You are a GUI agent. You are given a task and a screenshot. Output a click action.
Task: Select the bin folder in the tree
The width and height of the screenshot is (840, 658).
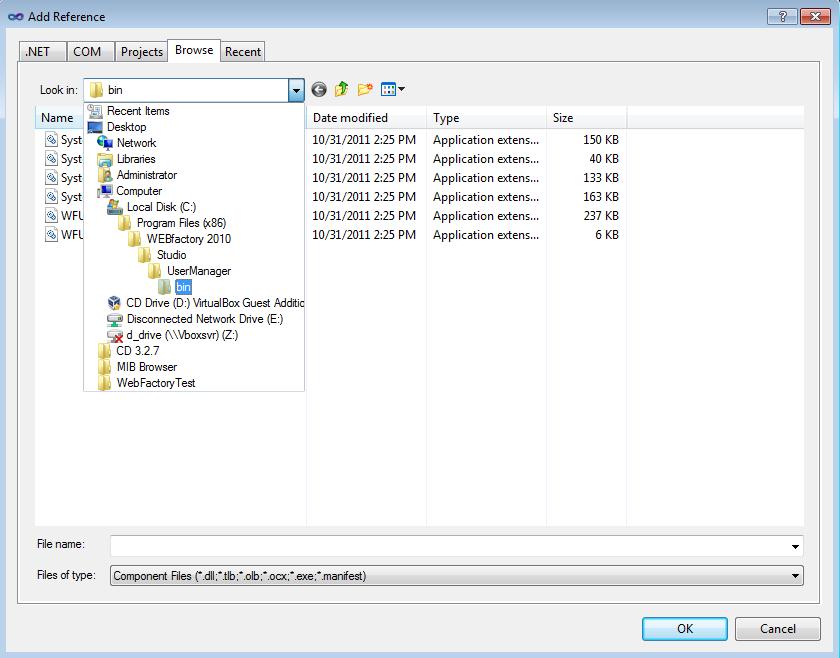pos(183,287)
